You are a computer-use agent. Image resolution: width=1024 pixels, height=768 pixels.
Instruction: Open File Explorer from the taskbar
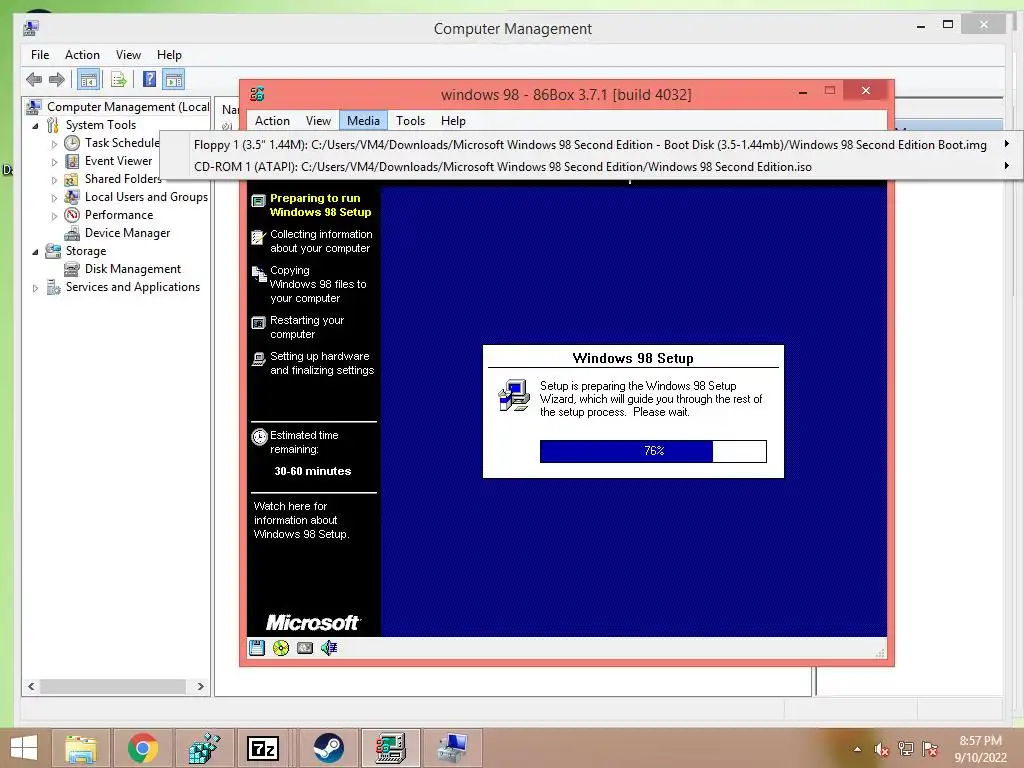[81, 748]
